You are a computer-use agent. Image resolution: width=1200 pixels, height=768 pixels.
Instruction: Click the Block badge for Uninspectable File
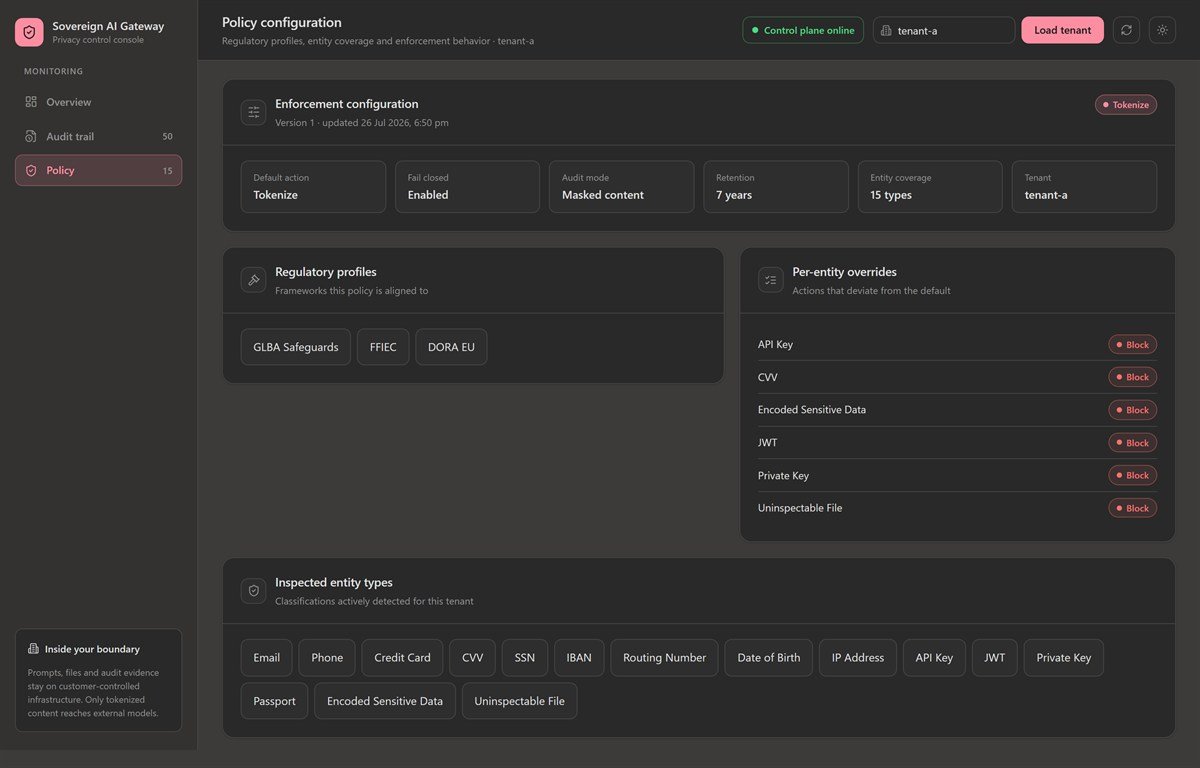[1132, 508]
